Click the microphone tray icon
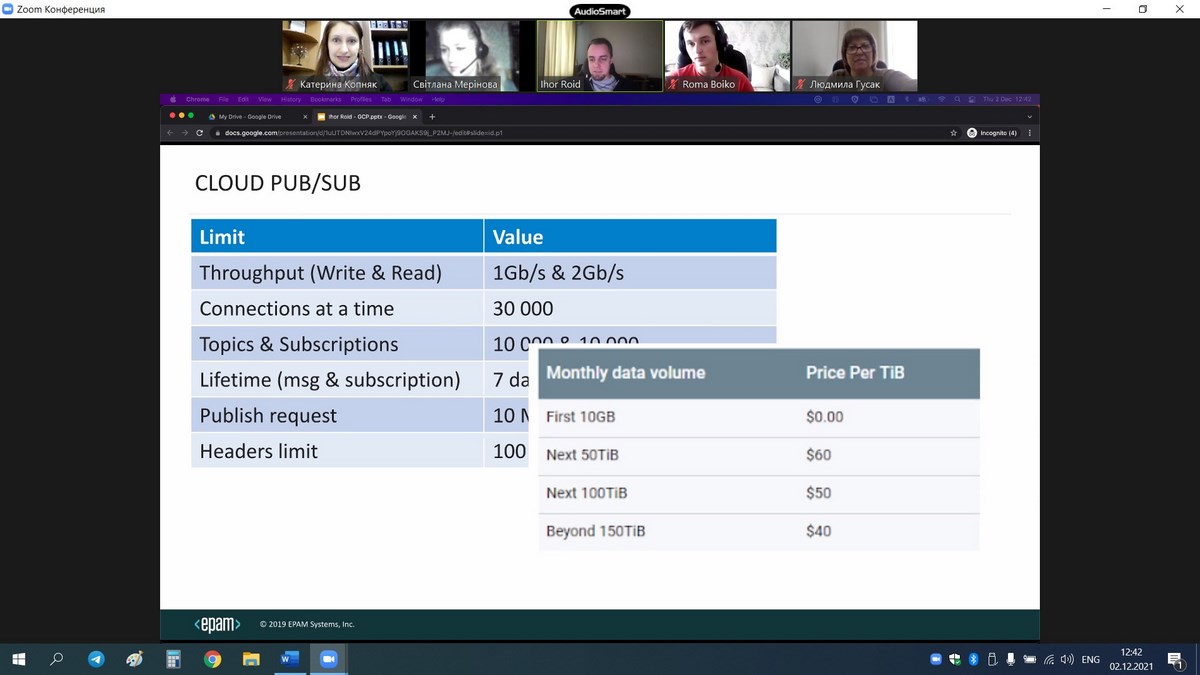The width and height of the screenshot is (1200, 675). coord(1011,659)
